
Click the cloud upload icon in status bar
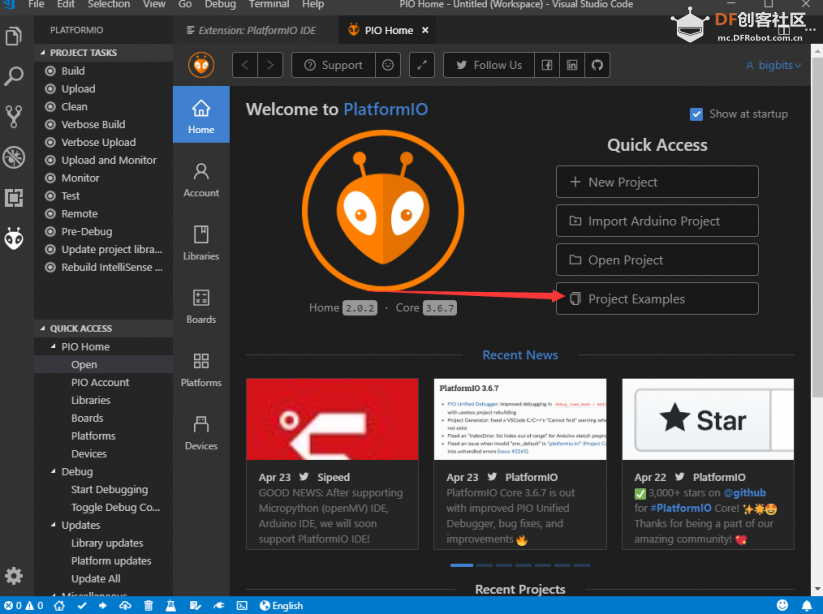click(125, 606)
